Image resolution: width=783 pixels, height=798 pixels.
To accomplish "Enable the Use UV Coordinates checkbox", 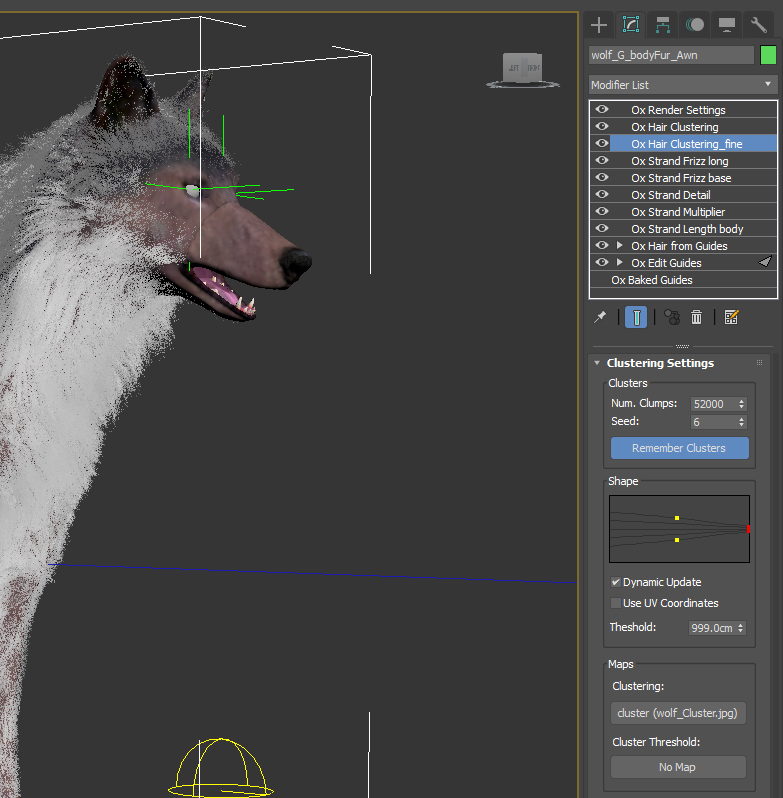I will [x=616, y=603].
